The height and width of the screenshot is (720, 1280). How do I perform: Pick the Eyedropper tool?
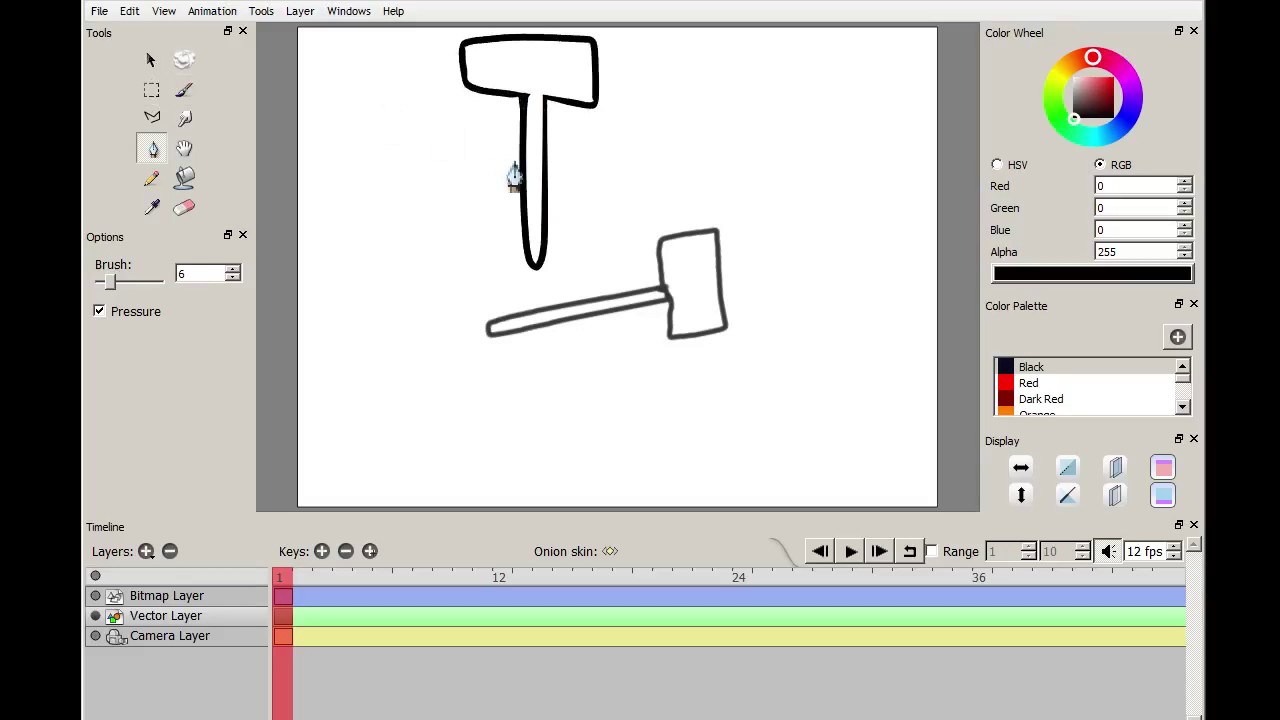pos(152,207)
